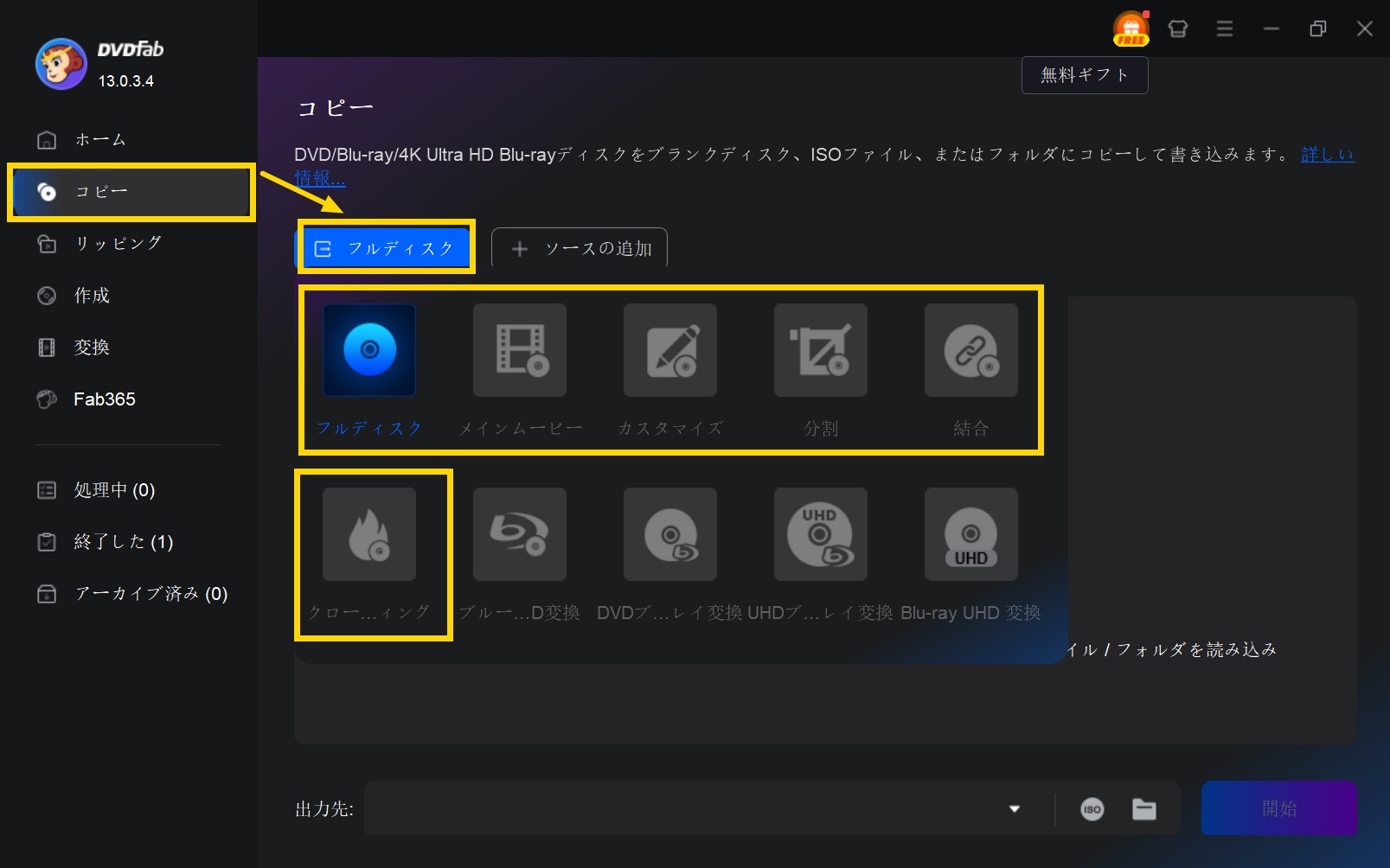Screen dimensions: 1390x868
Task: Choose the Main Movie (メインムービー) mode icon
Action: [520, 350]
